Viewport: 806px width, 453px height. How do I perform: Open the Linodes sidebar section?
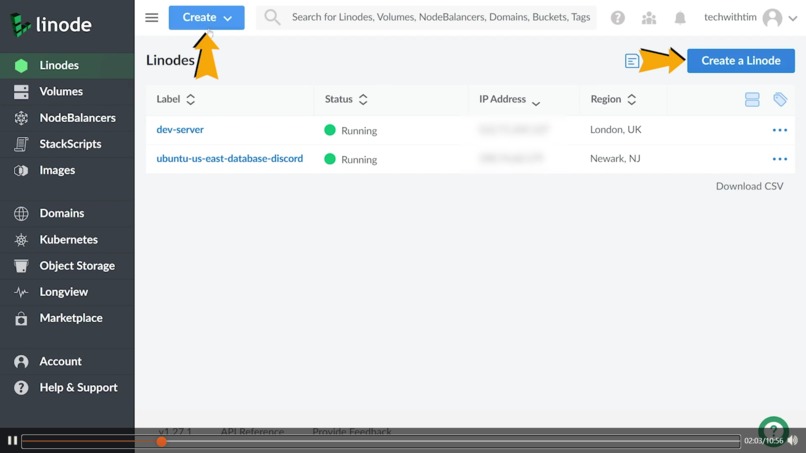67,65
